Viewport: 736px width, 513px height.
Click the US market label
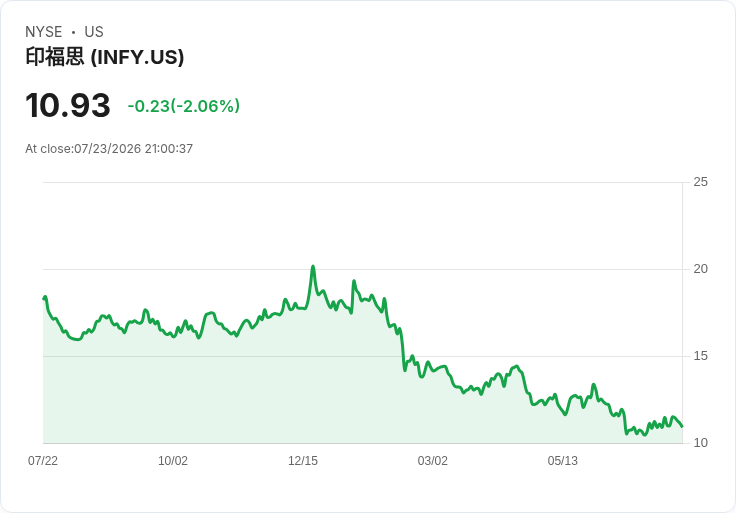click(94, 32)
